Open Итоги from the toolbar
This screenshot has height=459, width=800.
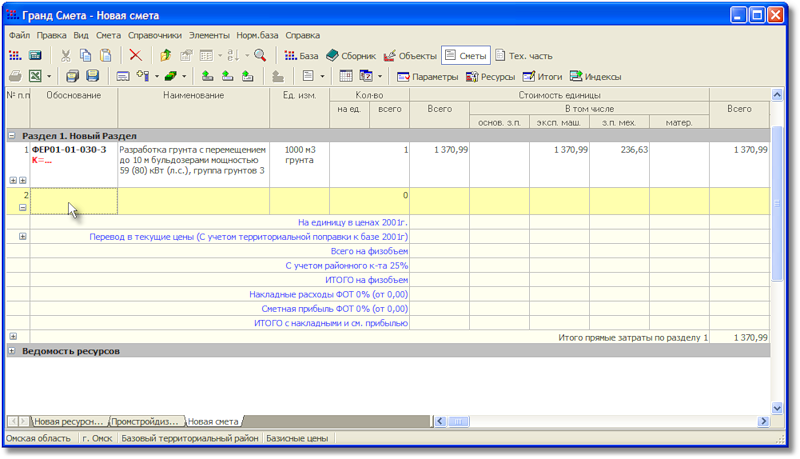pos(542,77)
